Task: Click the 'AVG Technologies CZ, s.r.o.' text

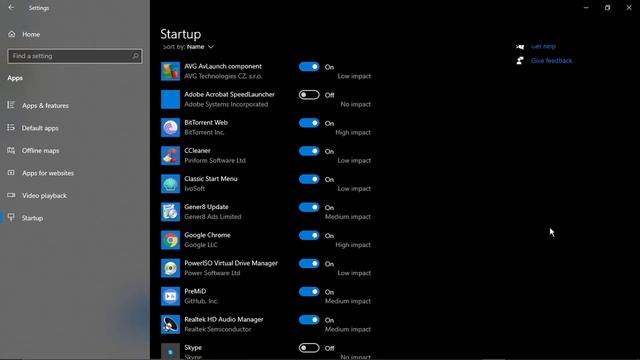Action: [x=223, y=76]
